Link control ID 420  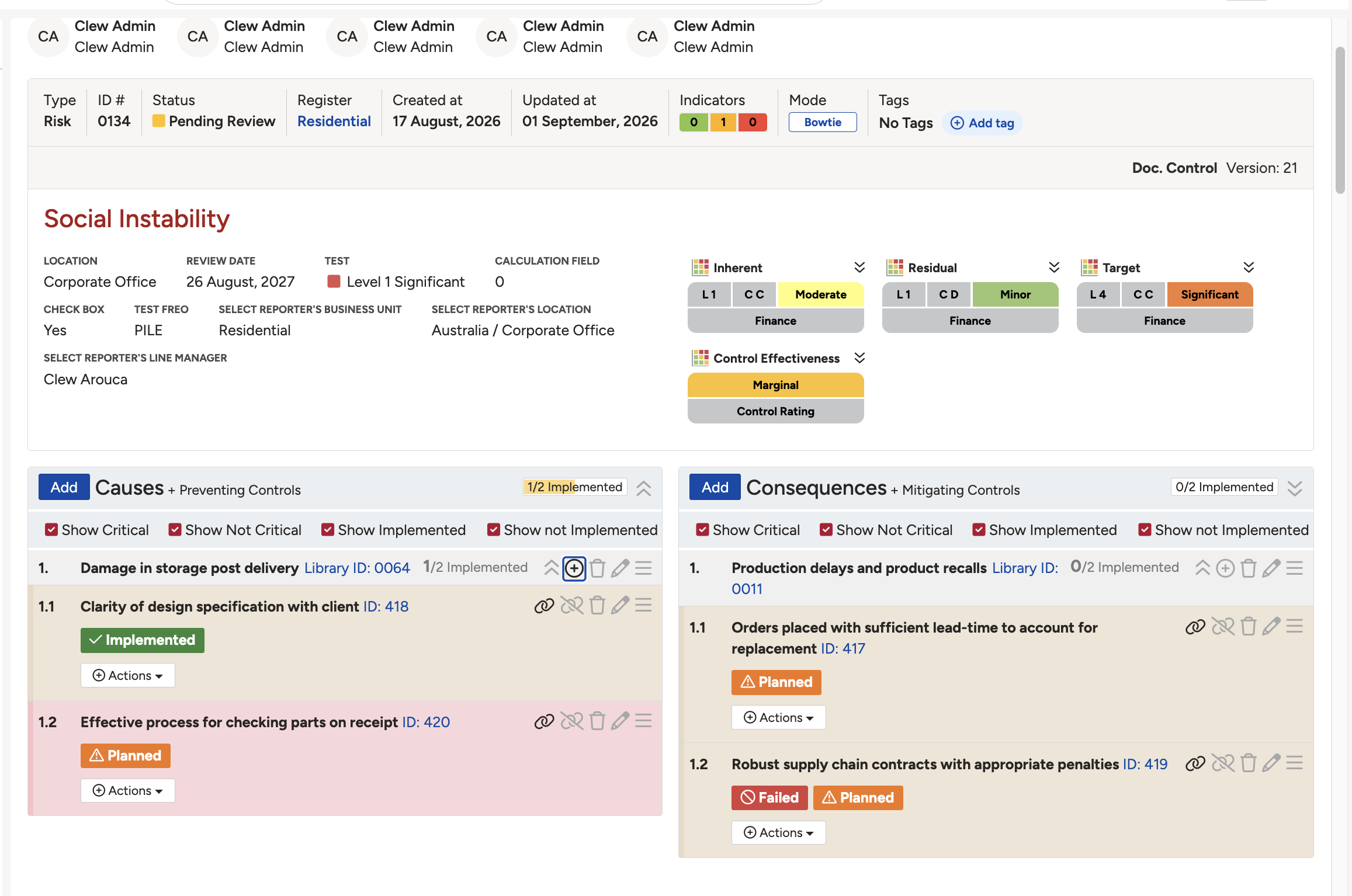click(x=544, y=721)
